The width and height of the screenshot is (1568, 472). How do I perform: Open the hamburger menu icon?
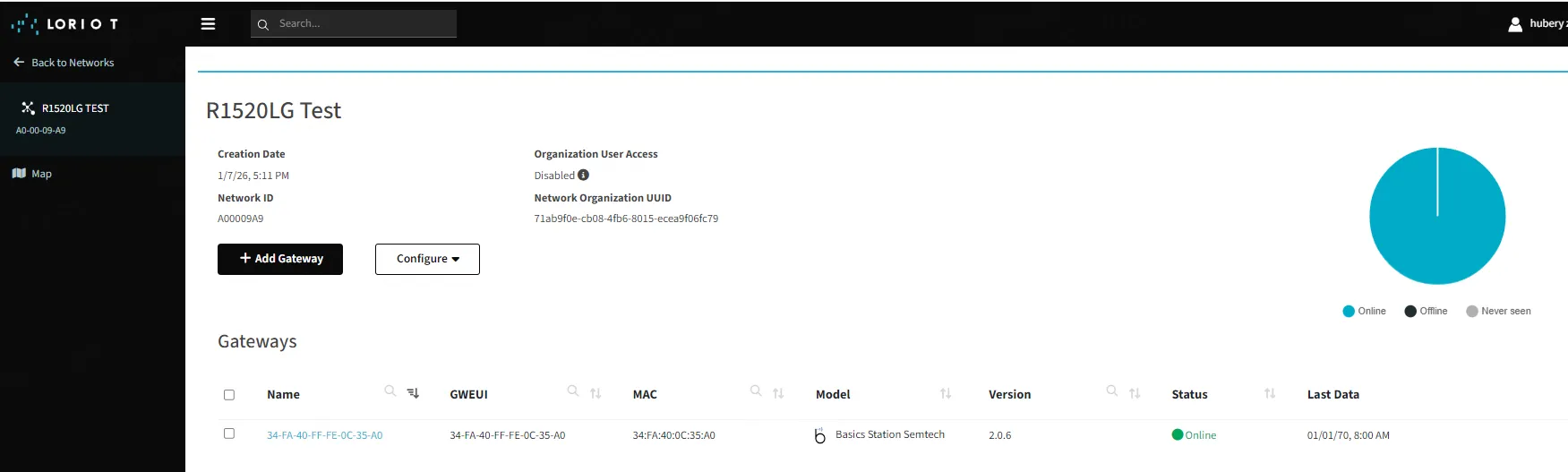(208, 24)
